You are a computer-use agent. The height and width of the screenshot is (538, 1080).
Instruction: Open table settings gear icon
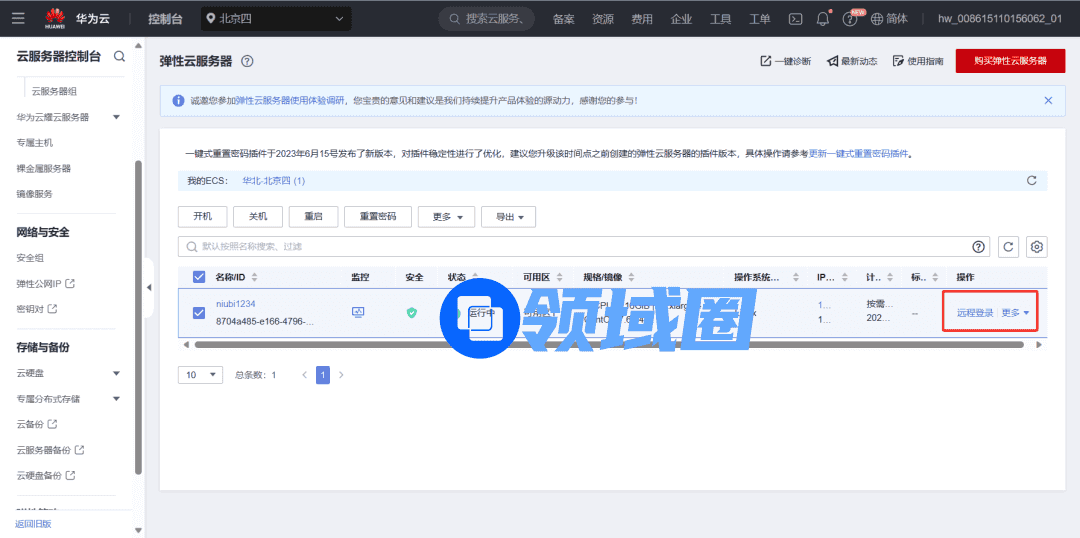(1037, 246)
